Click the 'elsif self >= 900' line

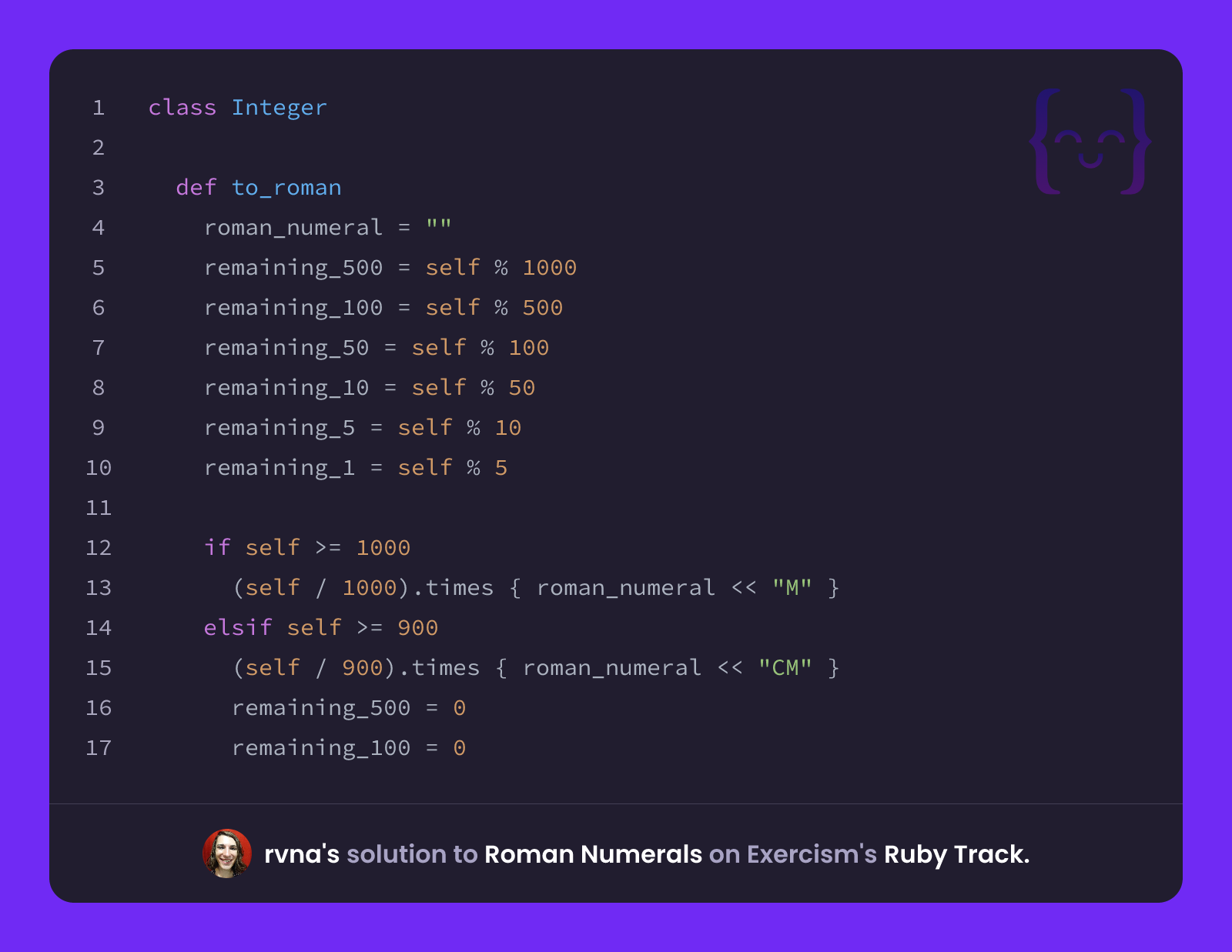coord(321,628)
